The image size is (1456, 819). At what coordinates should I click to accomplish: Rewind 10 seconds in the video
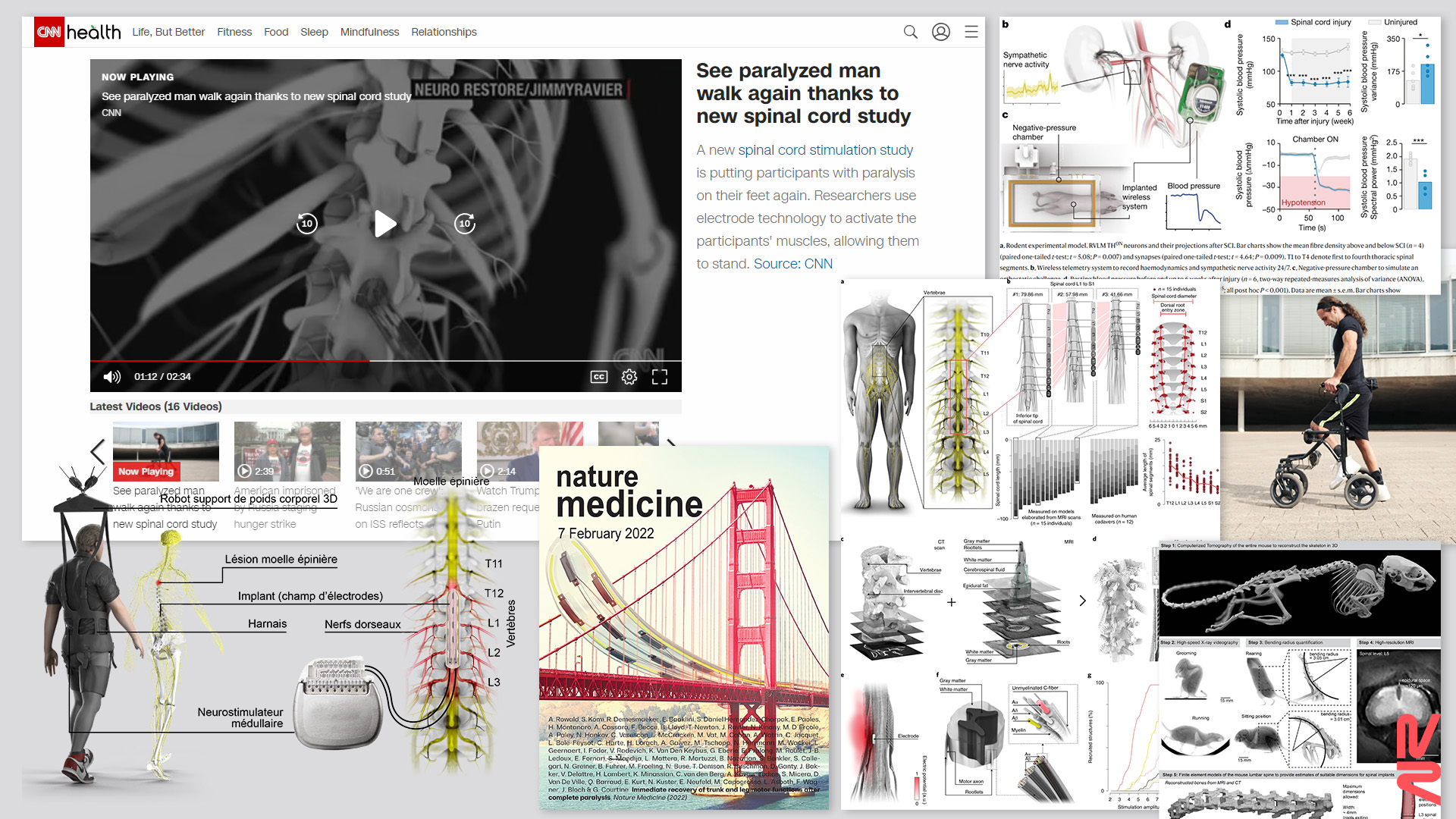click(306, 223)
